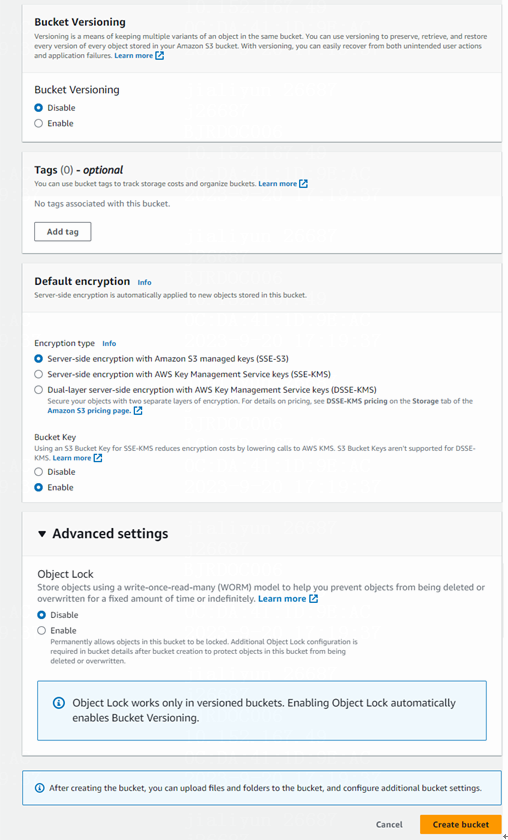Click info icon in the after-creating-bucket notice

pos(39,788)
